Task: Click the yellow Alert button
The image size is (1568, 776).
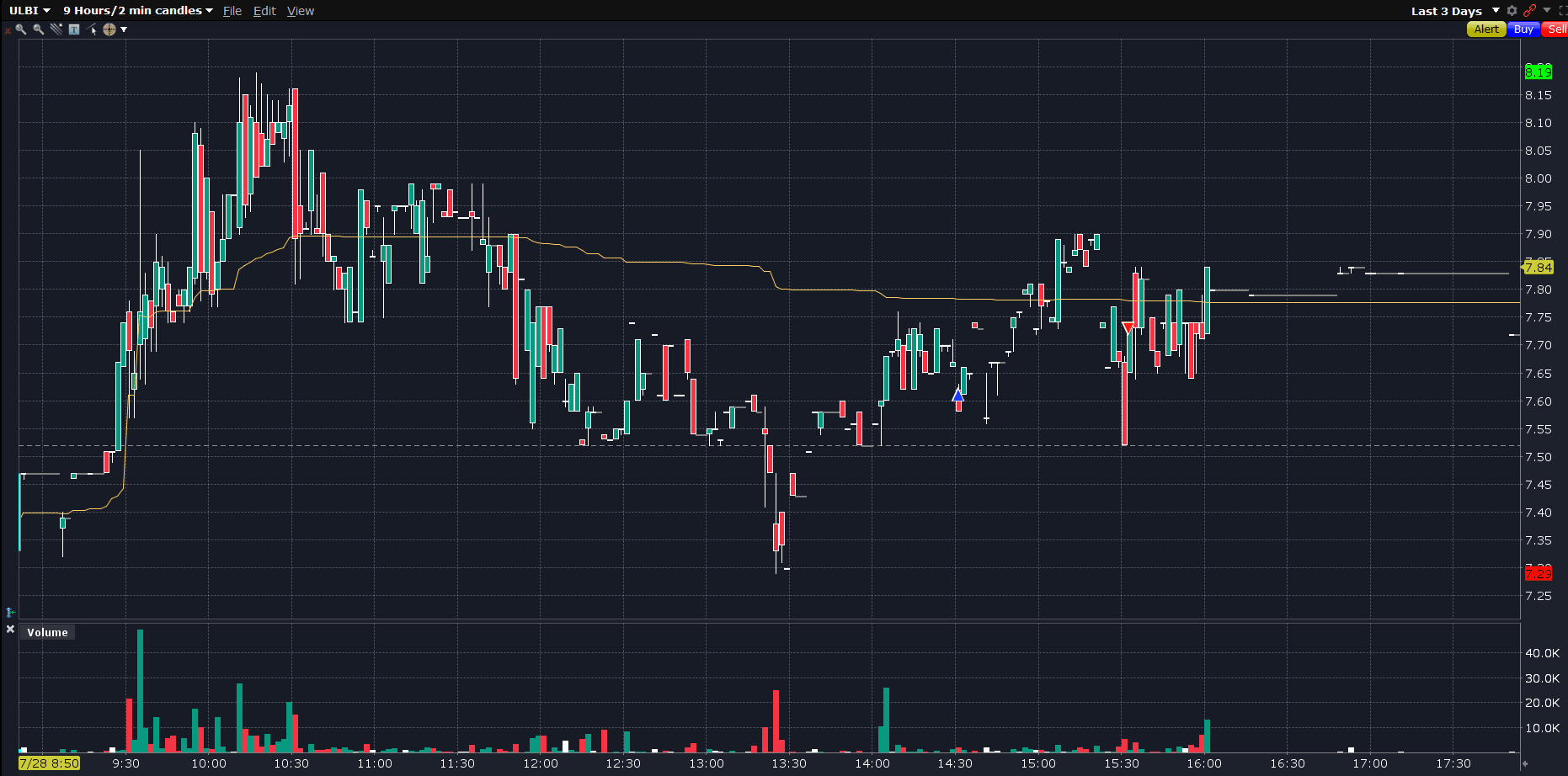Action: tap(1486, 29)
